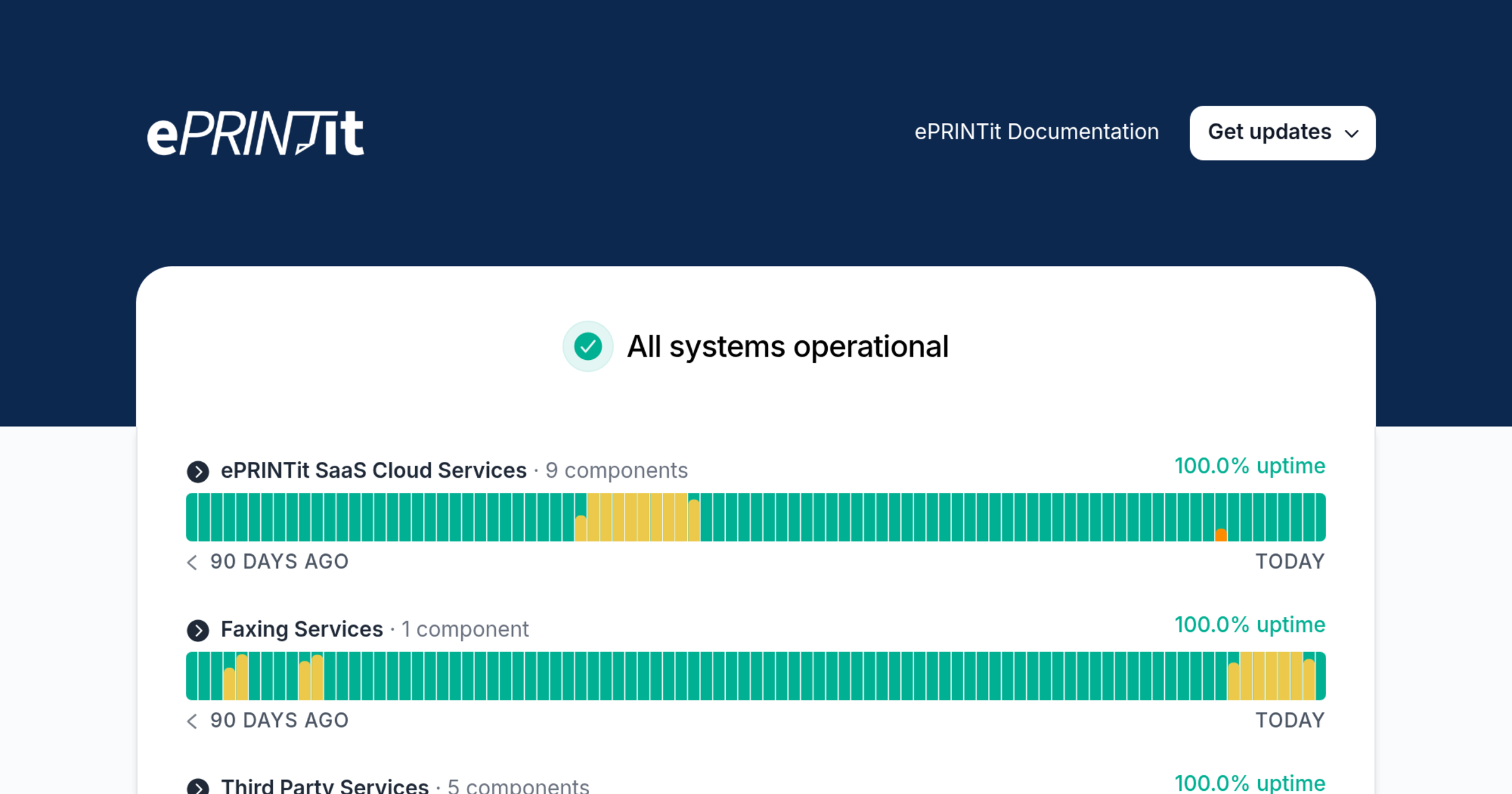
Task: Click the ePRINTit SaaS Cloud Services title
Action: (374, 471)
